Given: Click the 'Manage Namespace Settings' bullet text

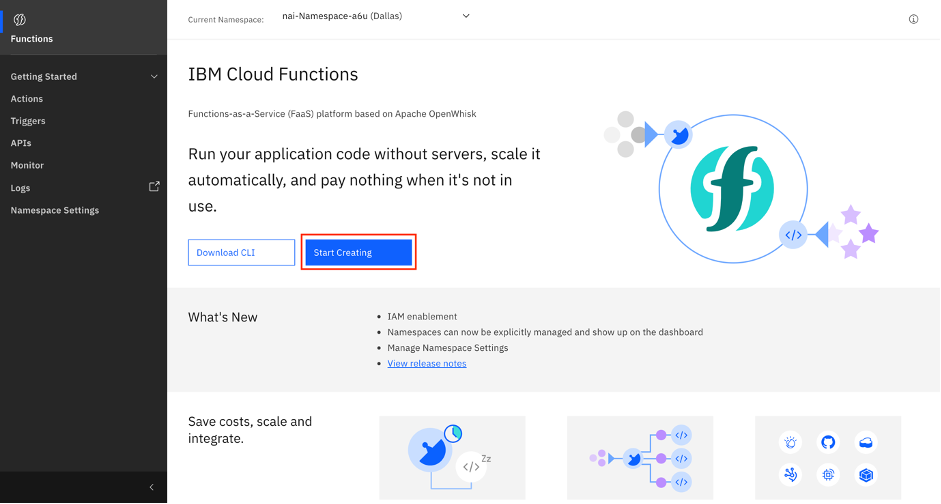Looking at the screenshot, I should pos(448,348).
